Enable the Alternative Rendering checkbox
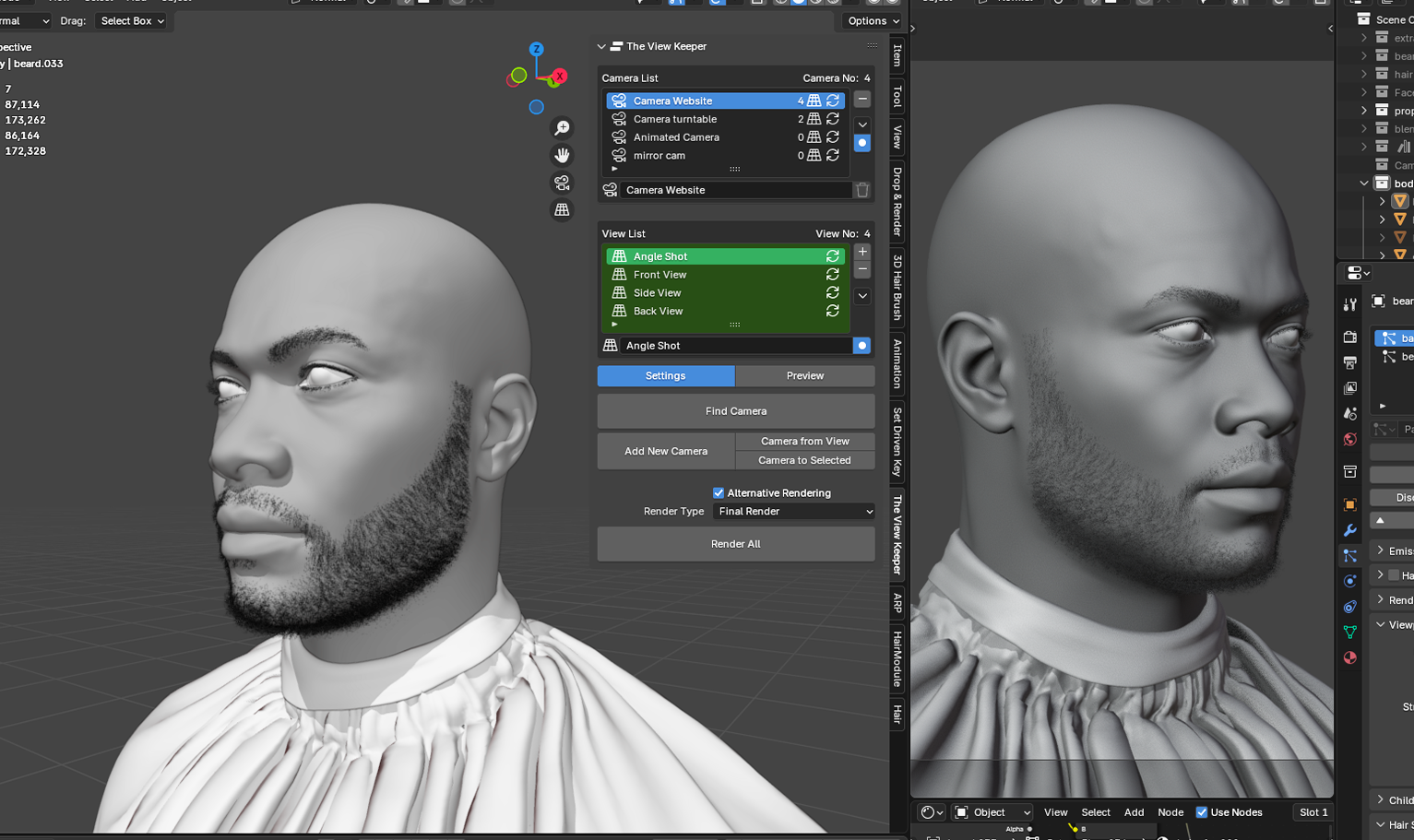This screenshot has height=840, width=1414. click(x=718, y=492)
